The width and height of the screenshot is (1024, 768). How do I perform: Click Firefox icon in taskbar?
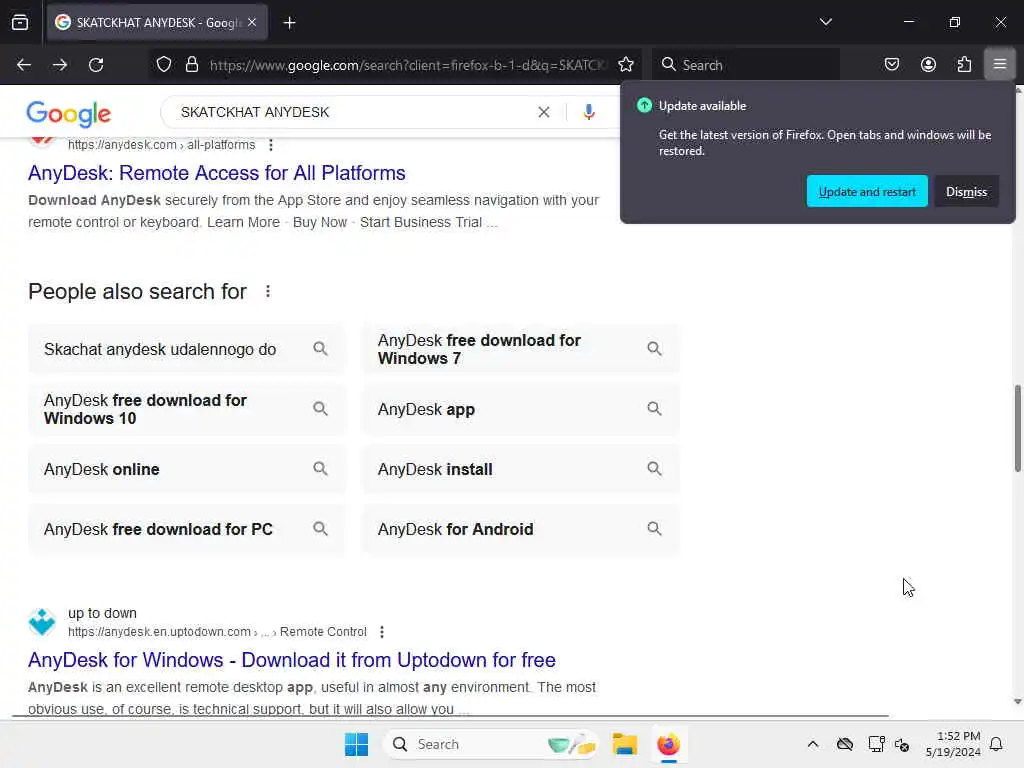pos(668,744)
